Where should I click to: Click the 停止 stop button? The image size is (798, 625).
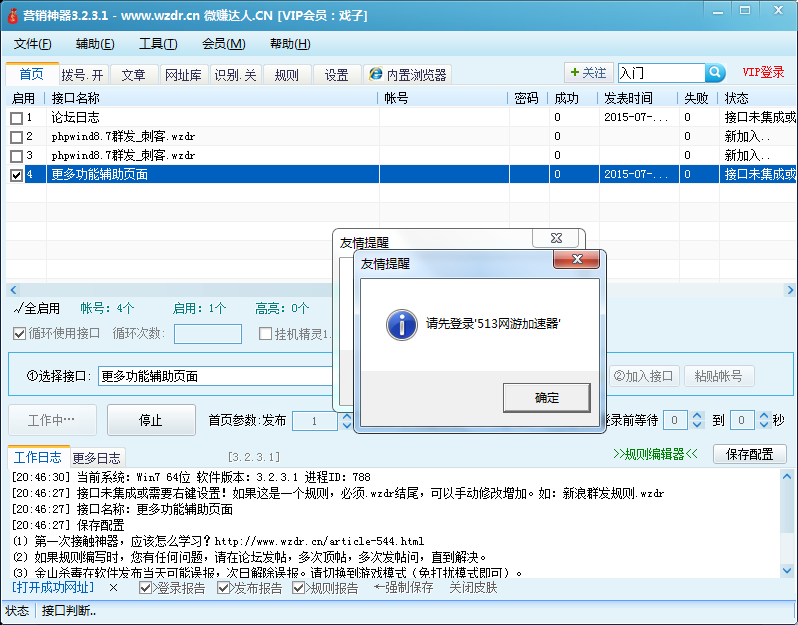coord(151,421)
